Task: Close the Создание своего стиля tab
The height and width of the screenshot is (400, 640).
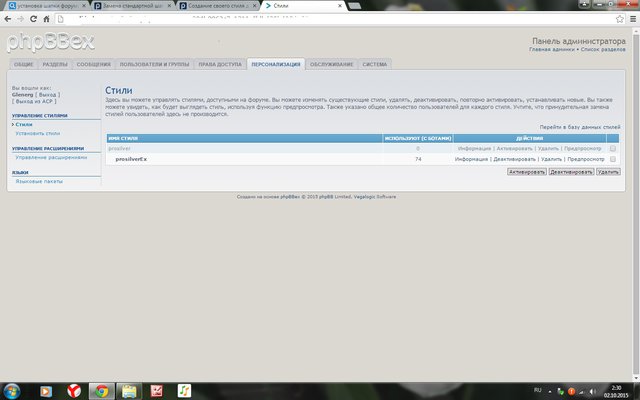Action: pos(254,6)
